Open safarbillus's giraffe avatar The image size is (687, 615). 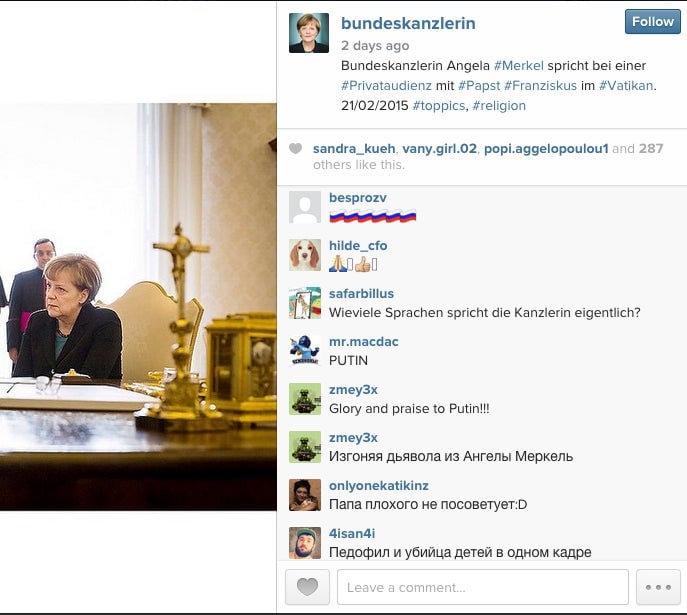[305, 303]
